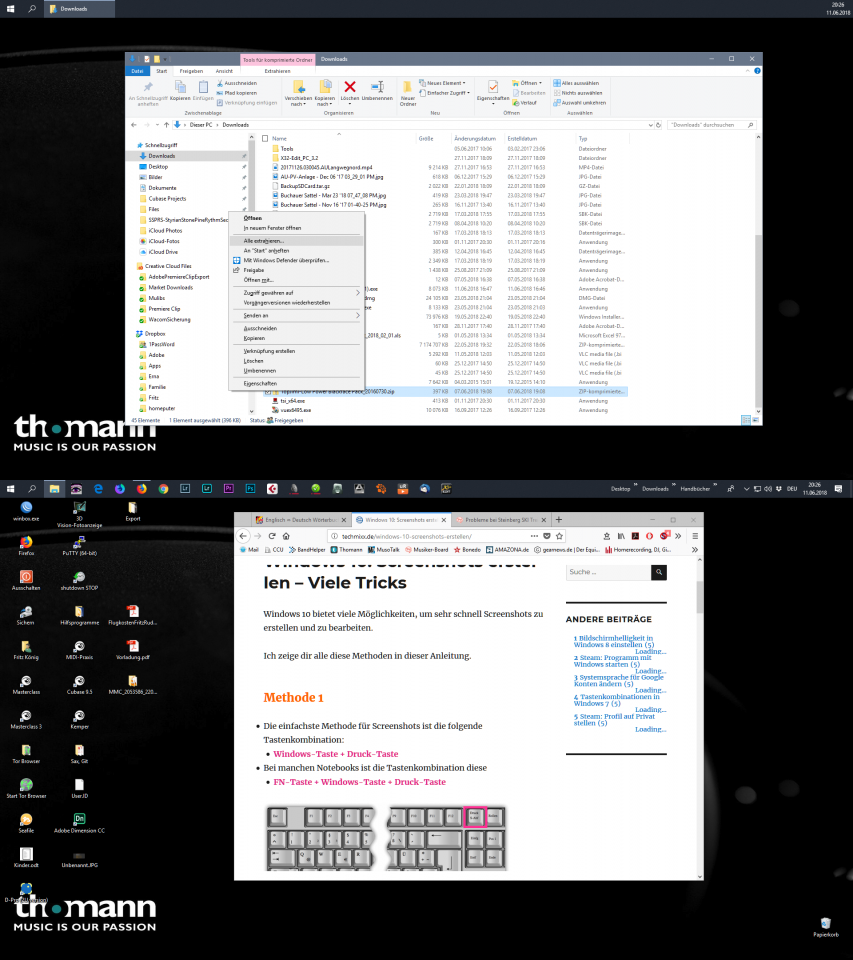Open the action center notification icon
Viewport: 853px width, 960px height.
click(x=838, y=489)
